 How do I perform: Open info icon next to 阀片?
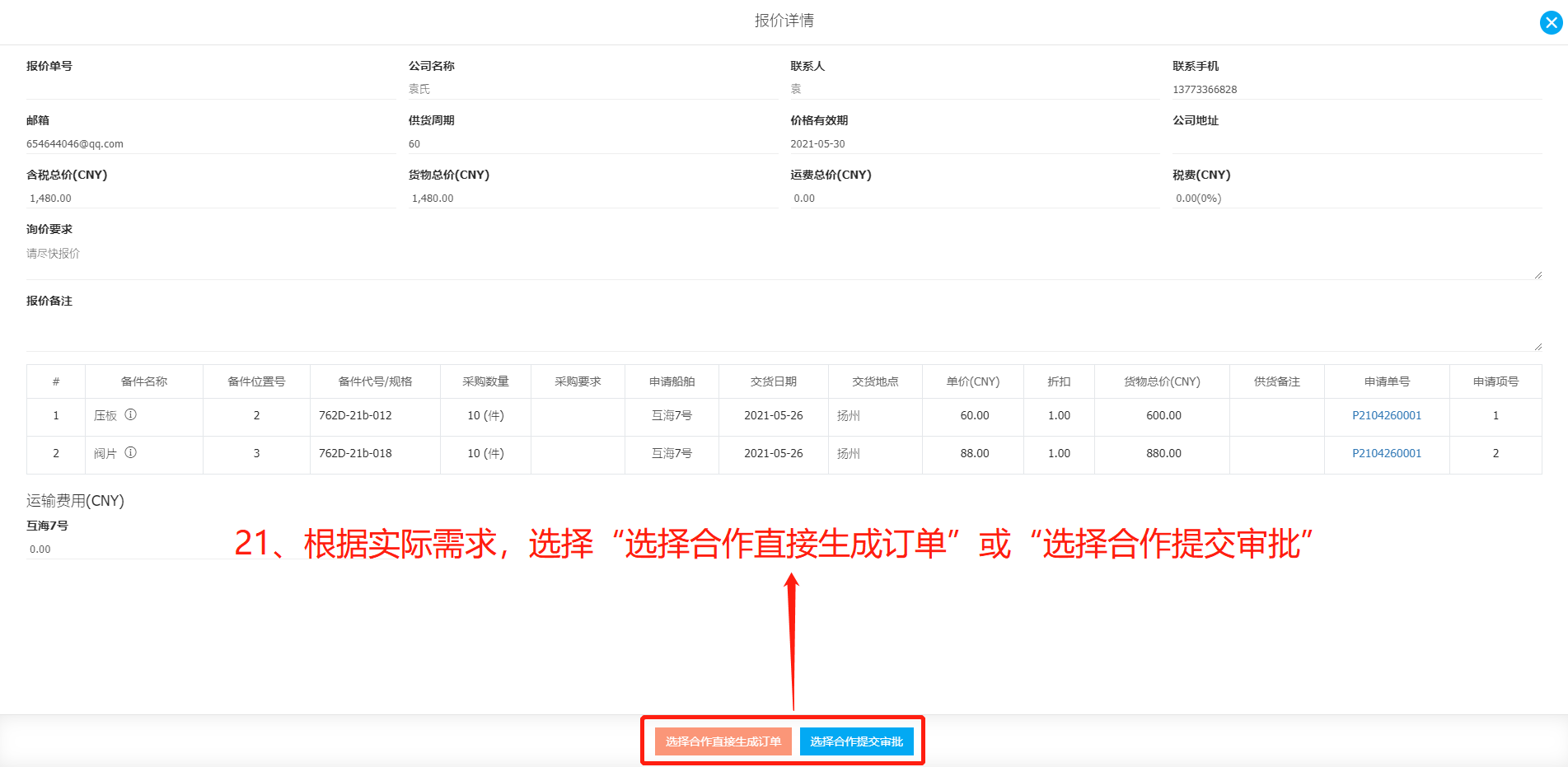tap(130, 452)
